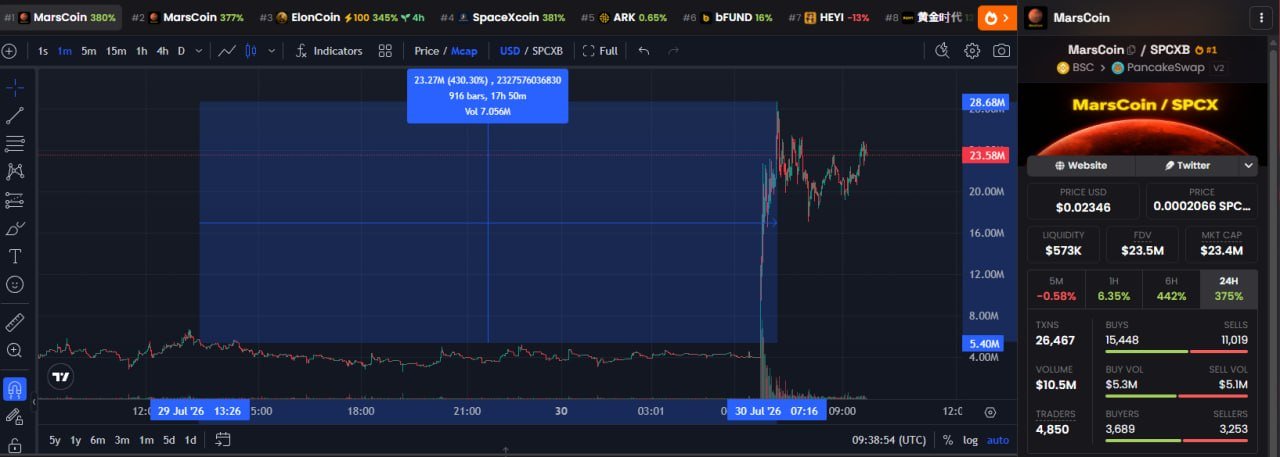The image size is (1280, 457).
Task: Select the Text annotation tool
Action: [15, 257]
